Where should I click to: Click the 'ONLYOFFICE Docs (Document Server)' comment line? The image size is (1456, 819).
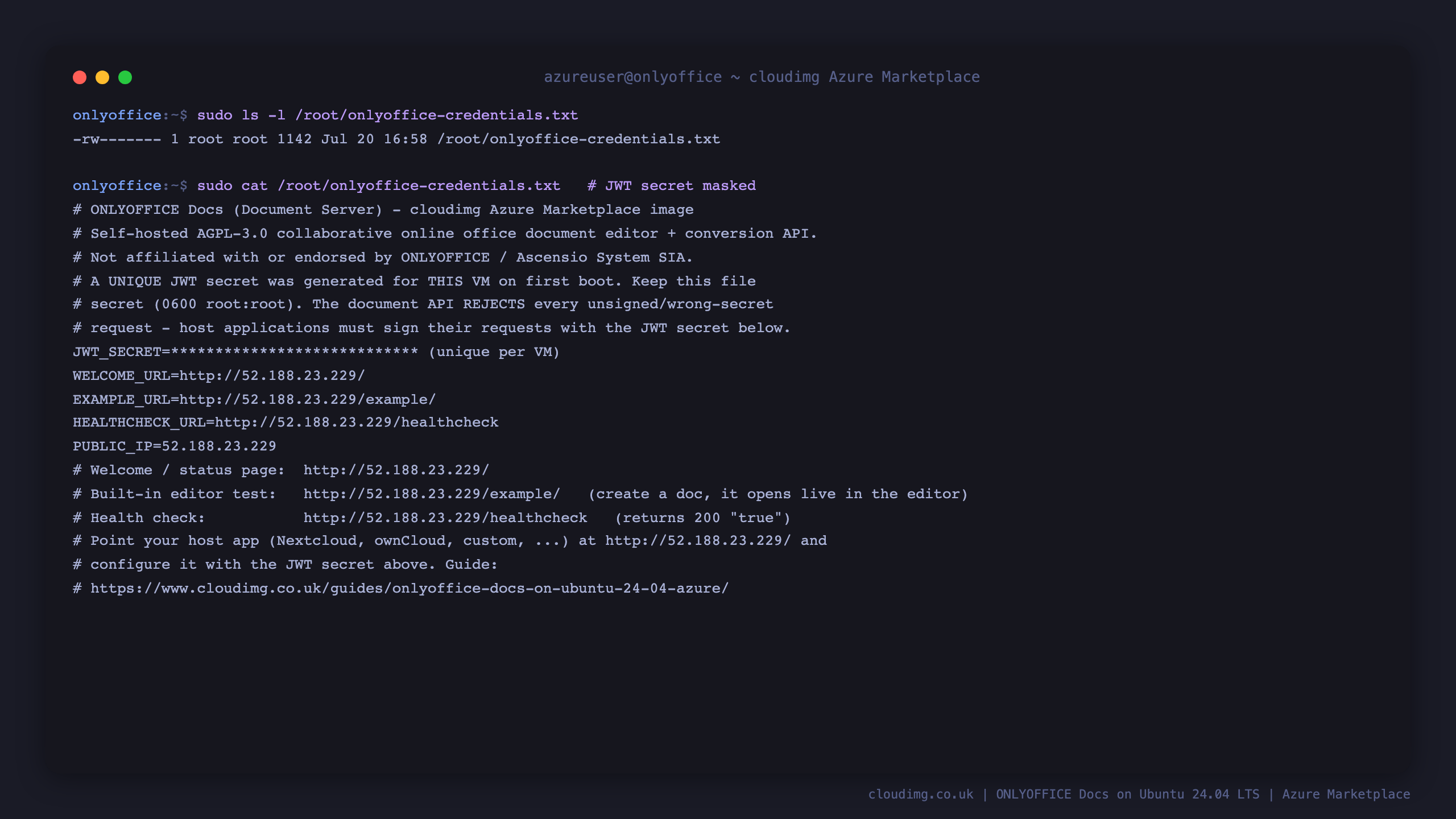(x=383, y=210)
